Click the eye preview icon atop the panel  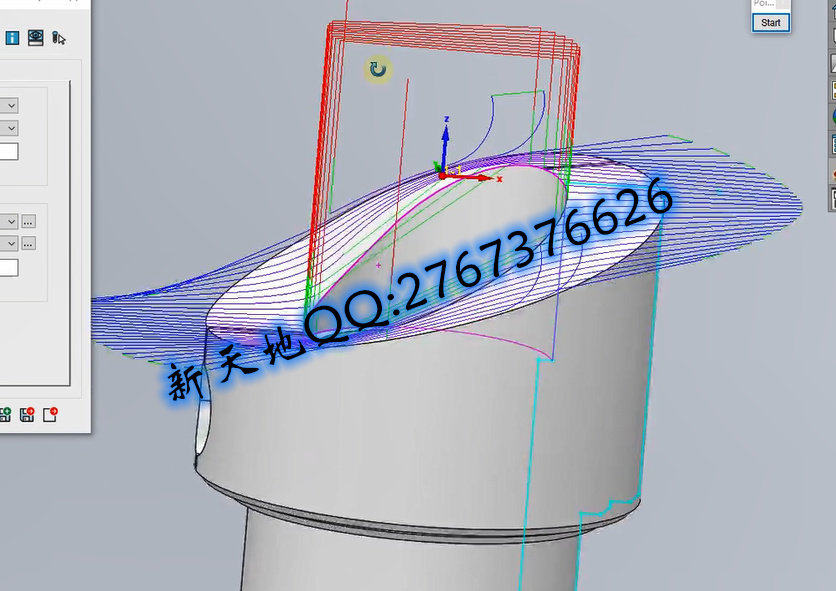click(x=35, y=38)
